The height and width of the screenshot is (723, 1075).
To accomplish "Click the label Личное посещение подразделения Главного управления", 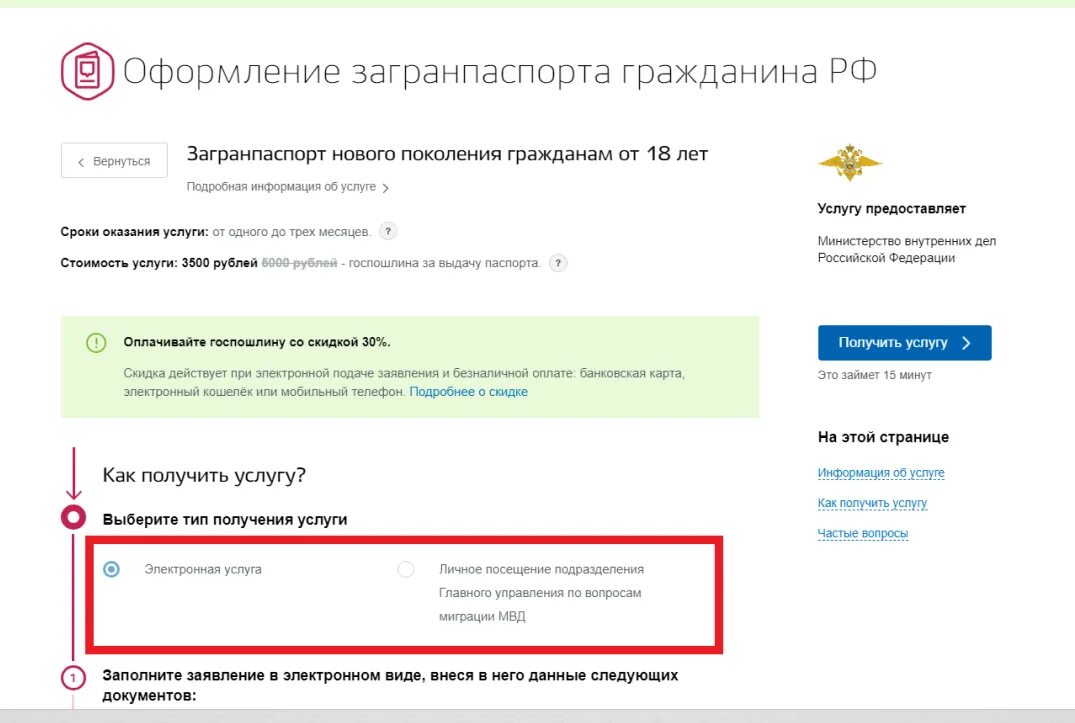I will 541,593.
